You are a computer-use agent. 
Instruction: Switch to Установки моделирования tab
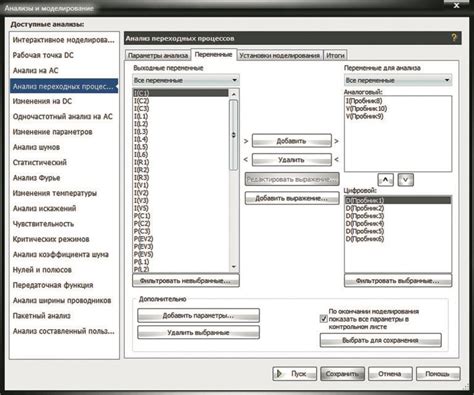click(x=280, y=56)
